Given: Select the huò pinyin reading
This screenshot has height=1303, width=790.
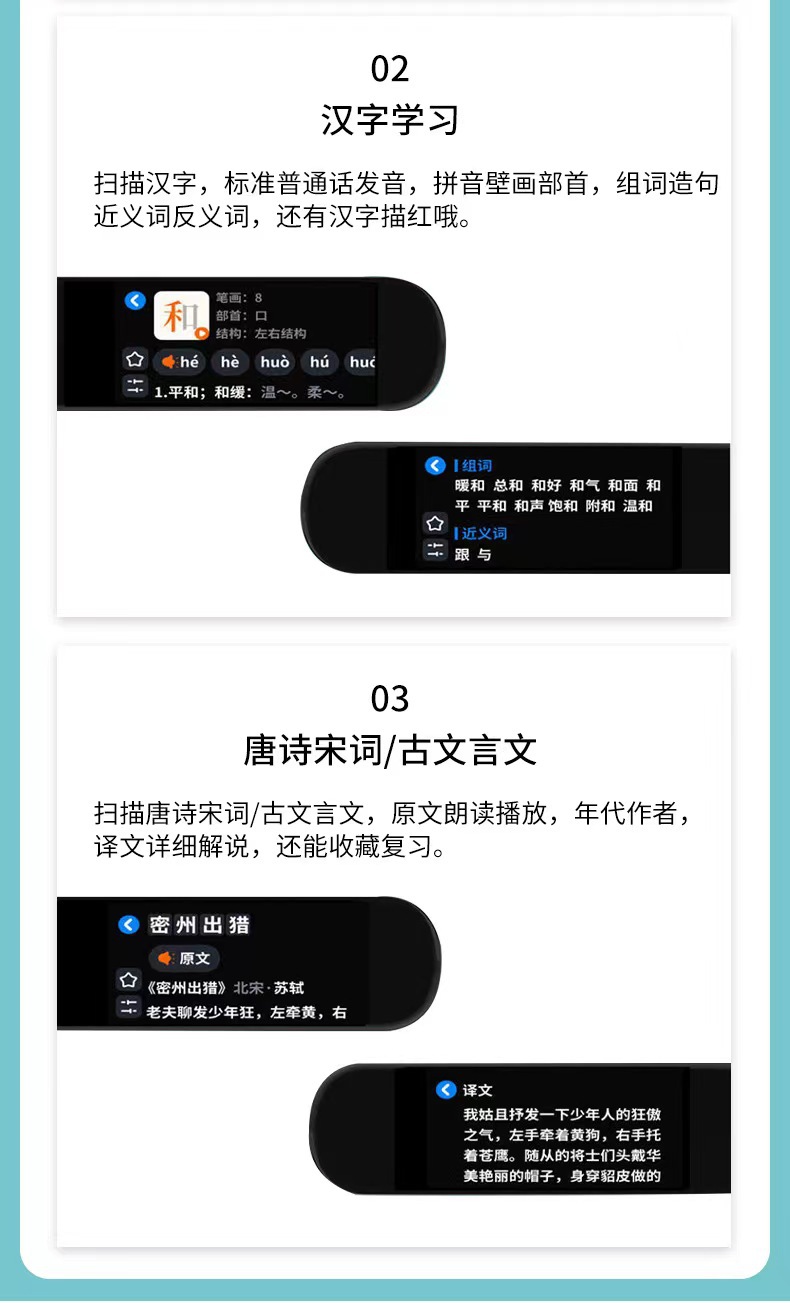Looking at the screenshot, I should coord(274,362).
